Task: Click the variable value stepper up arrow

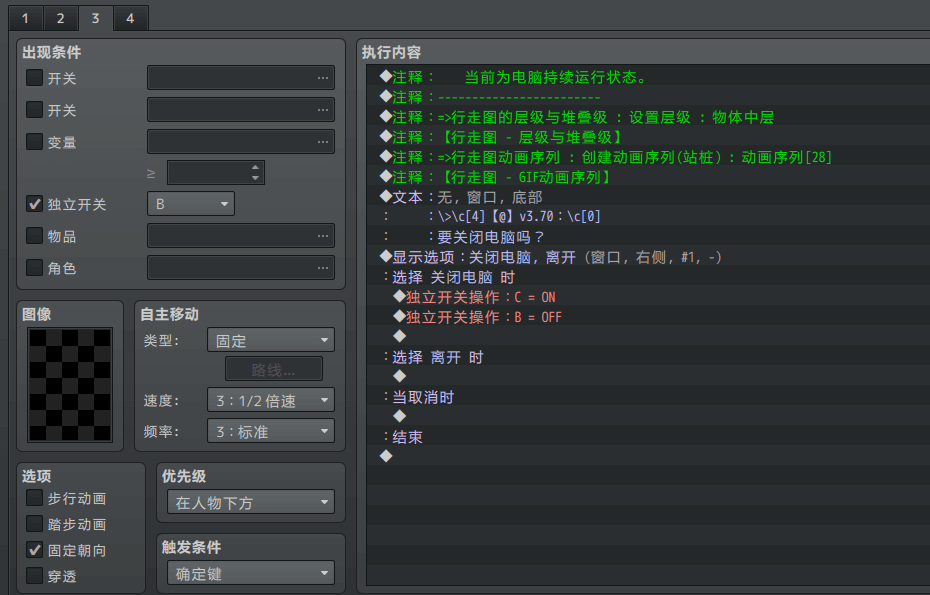Action: (256, 167)
